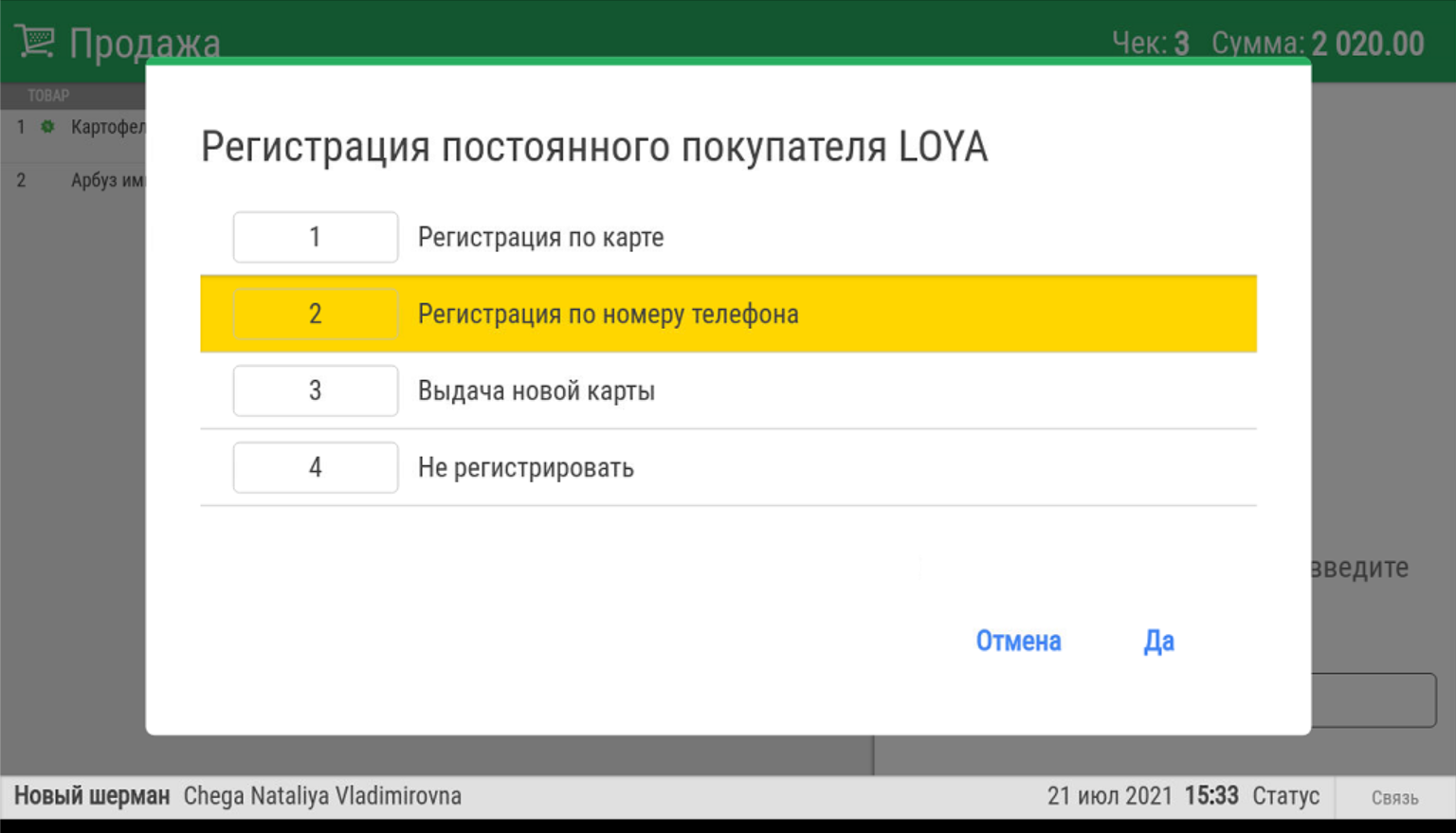Click the 'Новый шерман' store name
Image resolution: width=1456 pixels, height=833 pixels.
92,796
